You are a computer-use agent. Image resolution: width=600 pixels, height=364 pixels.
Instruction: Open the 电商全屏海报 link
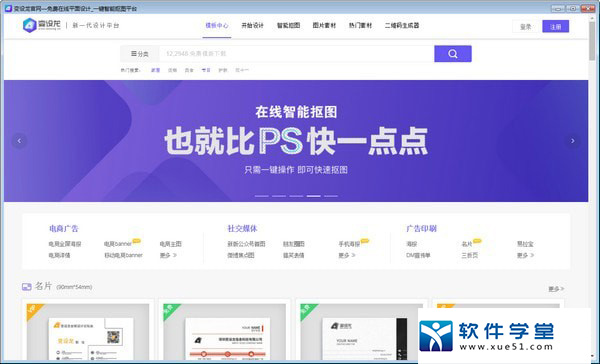[x=65, y=244]
